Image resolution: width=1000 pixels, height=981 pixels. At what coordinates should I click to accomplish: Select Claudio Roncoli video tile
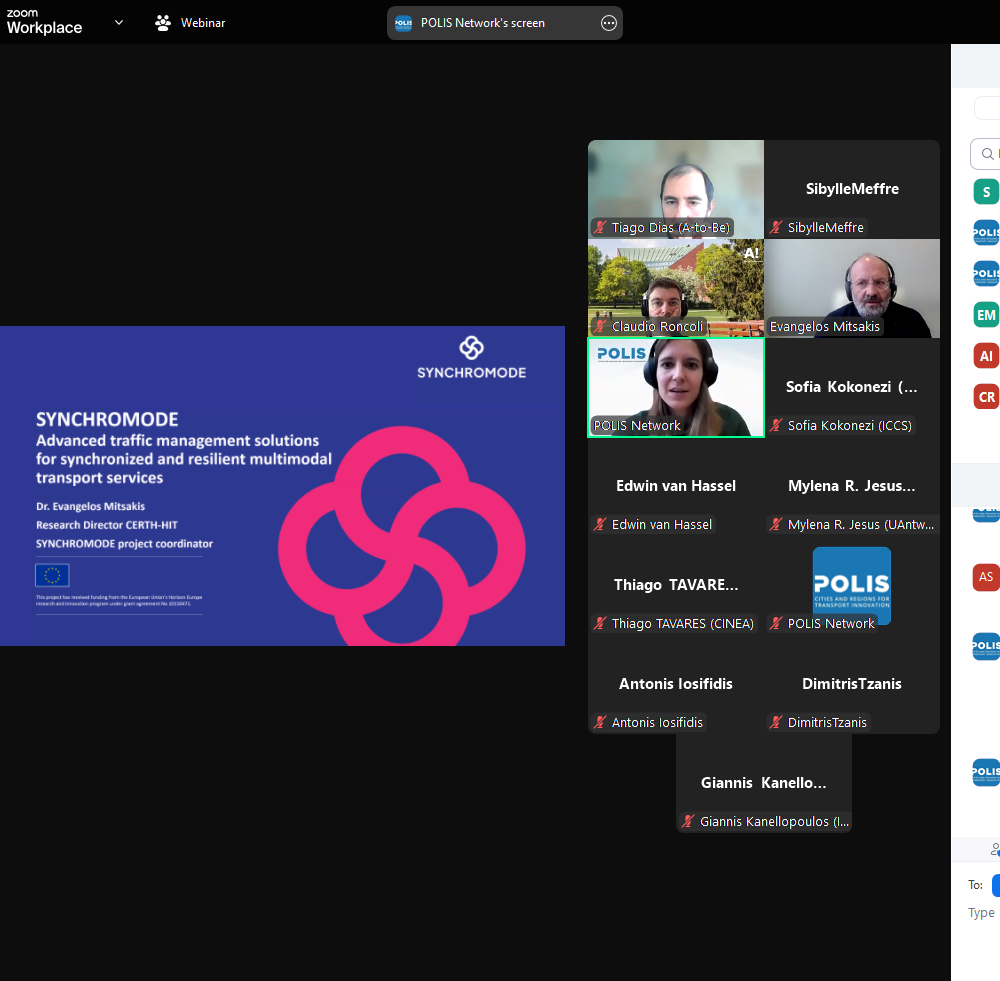(x=675, y=288)
